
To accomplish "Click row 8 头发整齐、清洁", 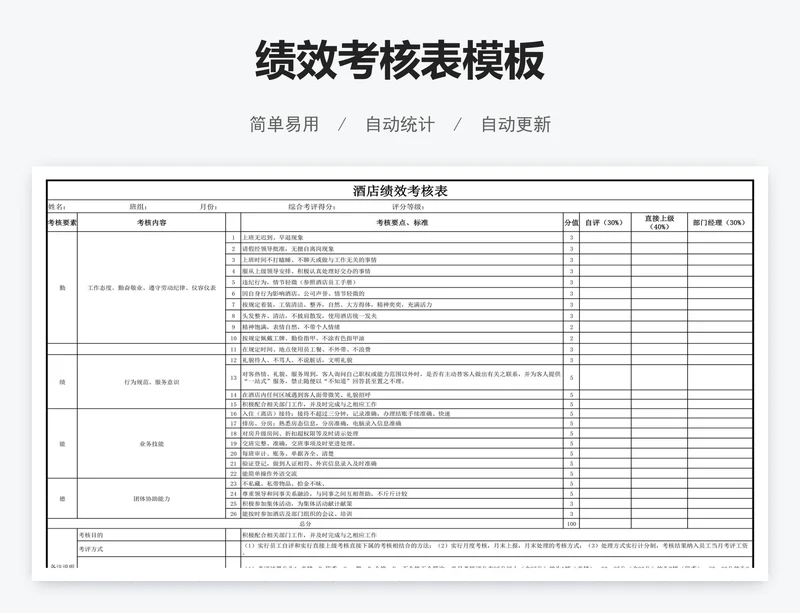I will point(402,316).
